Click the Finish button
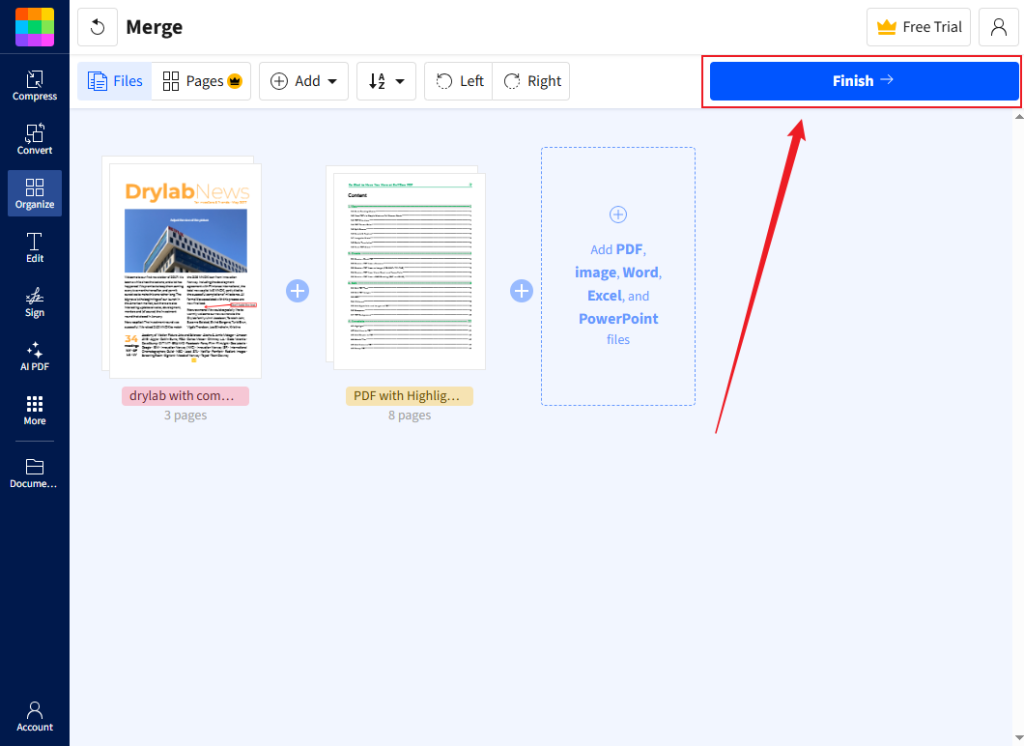Screen dimensions: 1024x746 point(862,81)
